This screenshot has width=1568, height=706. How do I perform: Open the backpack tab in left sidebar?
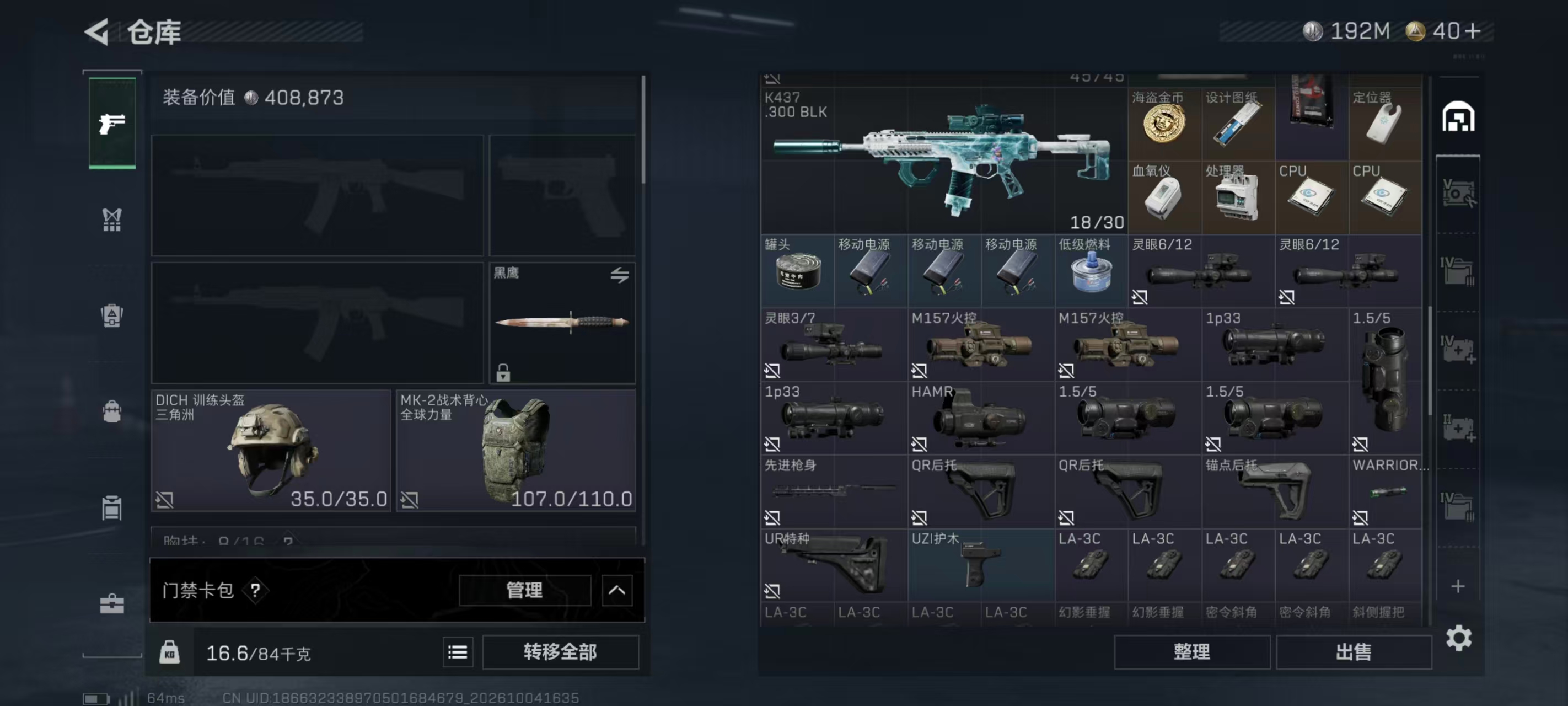coord(112,315)
